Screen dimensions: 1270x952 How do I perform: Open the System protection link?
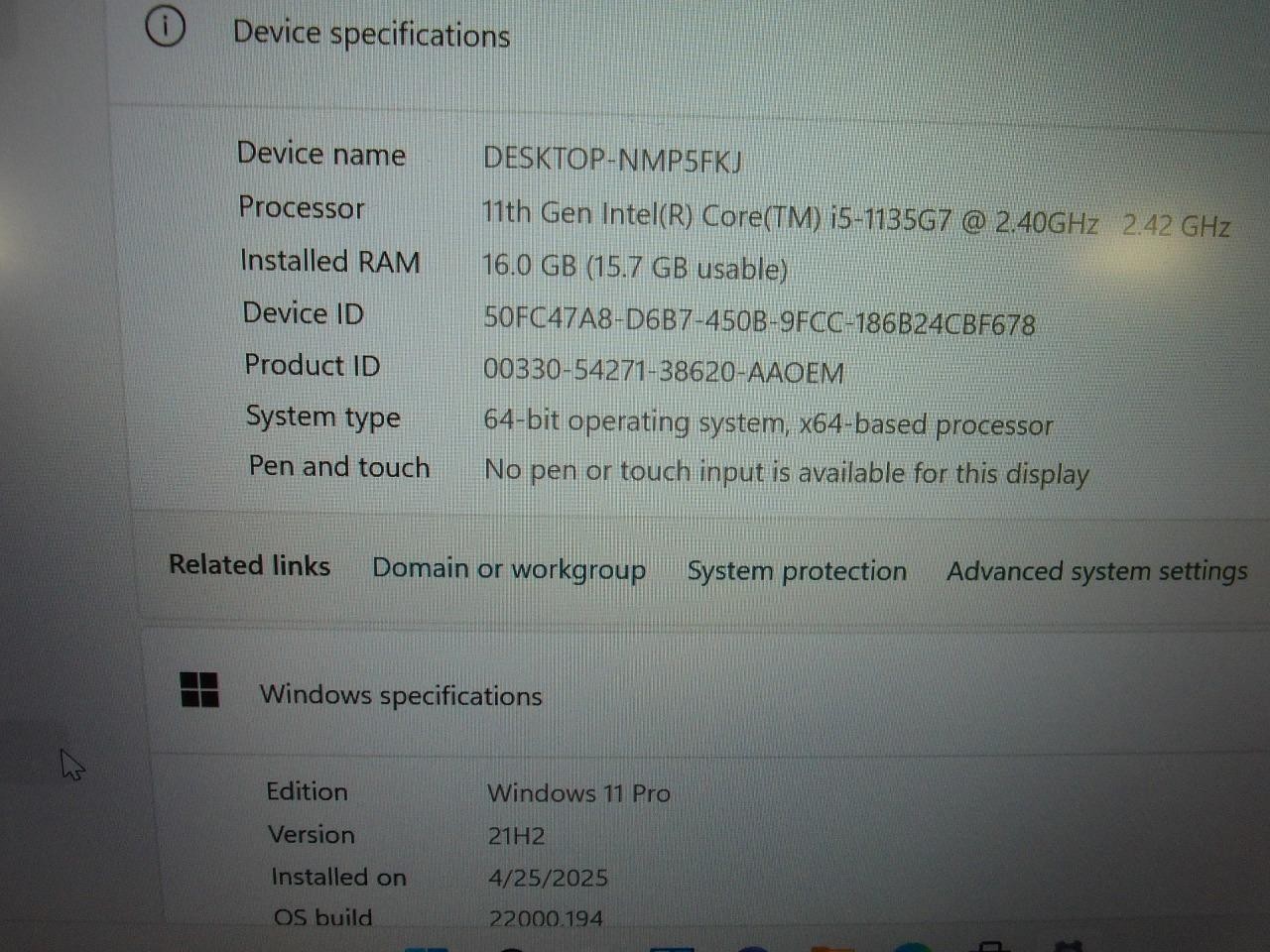click(797, 571)
